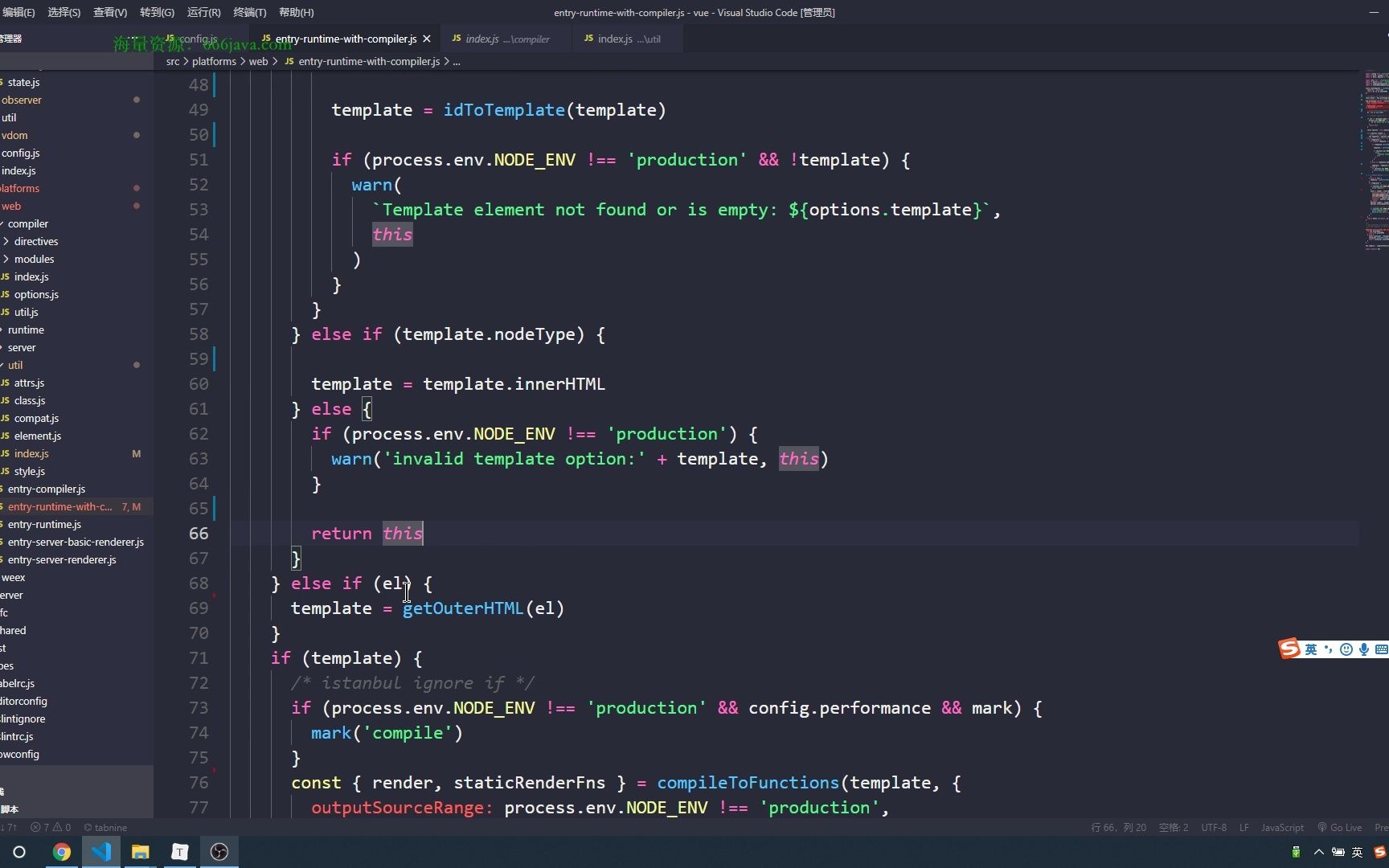Click the platforms breadcrumb segment
This screenshot has width=1389, height=868.
[x=214, y=61]
